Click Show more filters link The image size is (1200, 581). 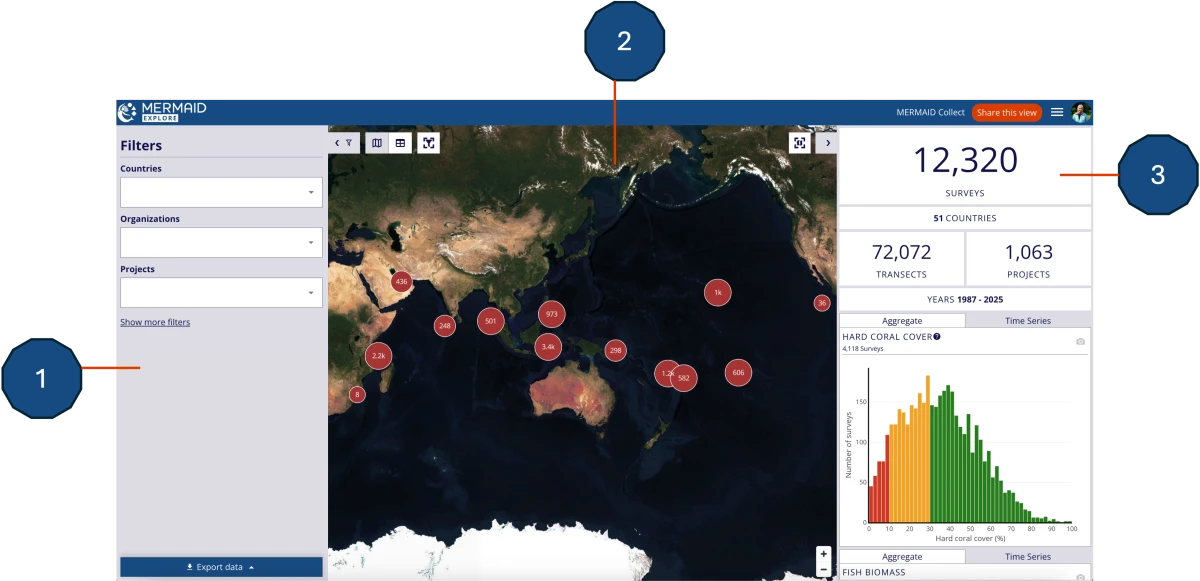point(155,322)
